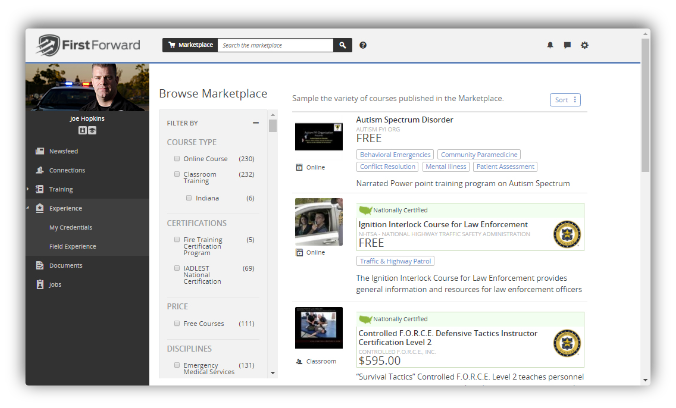Click the Mental Illness tag

pyautogui.click(x=446, y=166)
